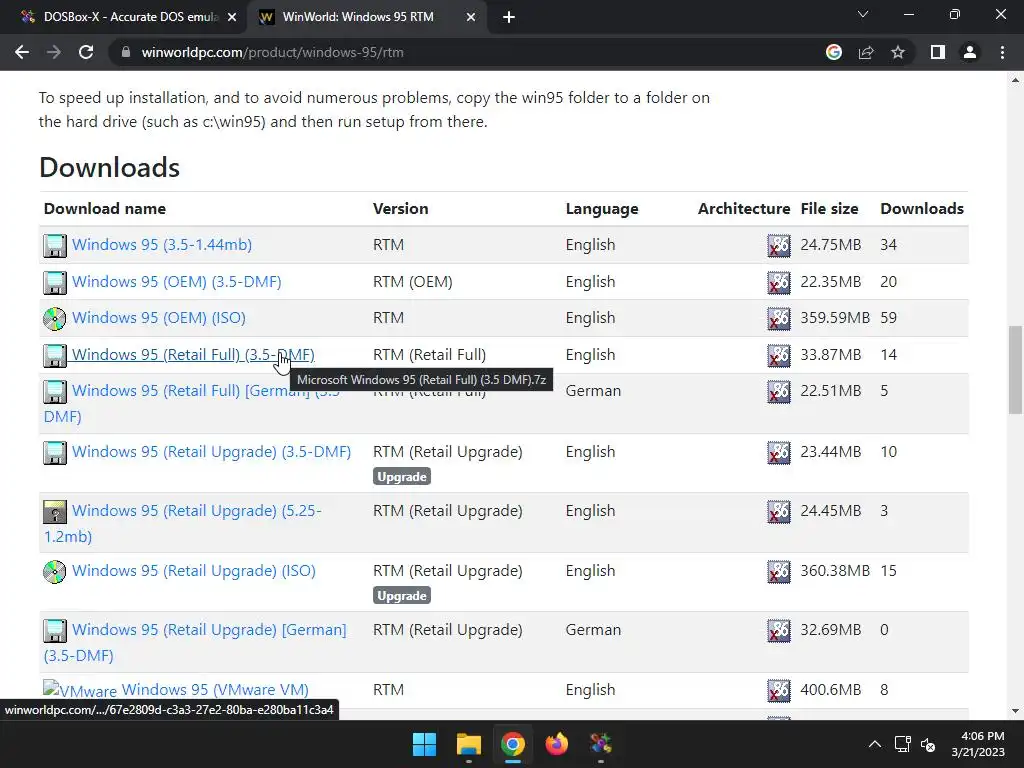Screen dimensions: 1024x768
Task: Open Windows 95 (OEM) (ISO) download
Action: (159, 318)
